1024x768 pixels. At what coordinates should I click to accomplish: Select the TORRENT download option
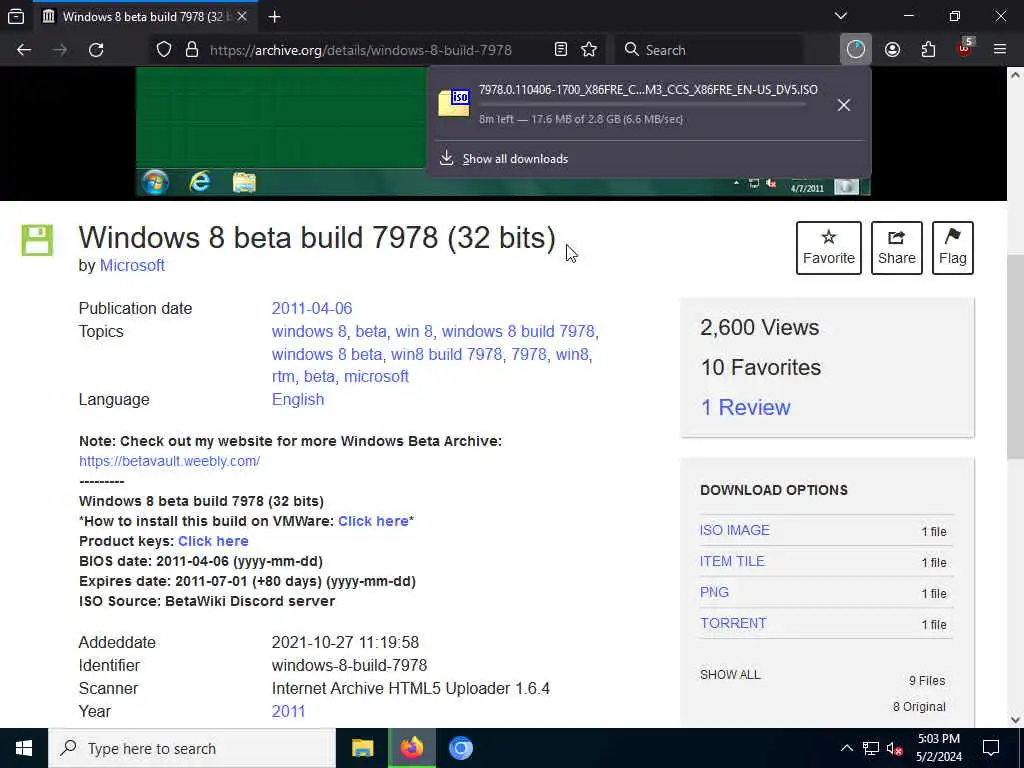(733, 623)
